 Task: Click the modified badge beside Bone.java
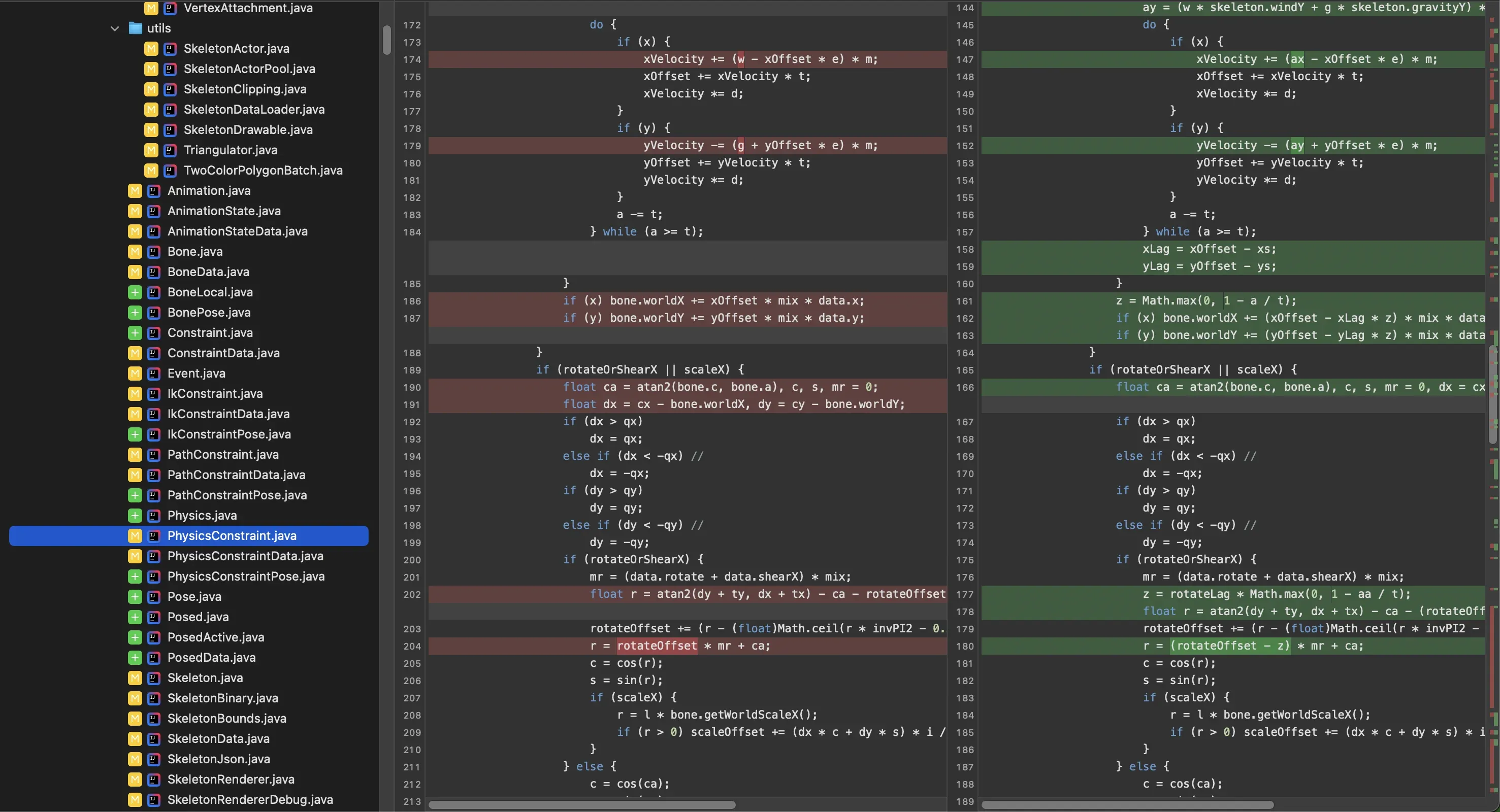point(135,251)
